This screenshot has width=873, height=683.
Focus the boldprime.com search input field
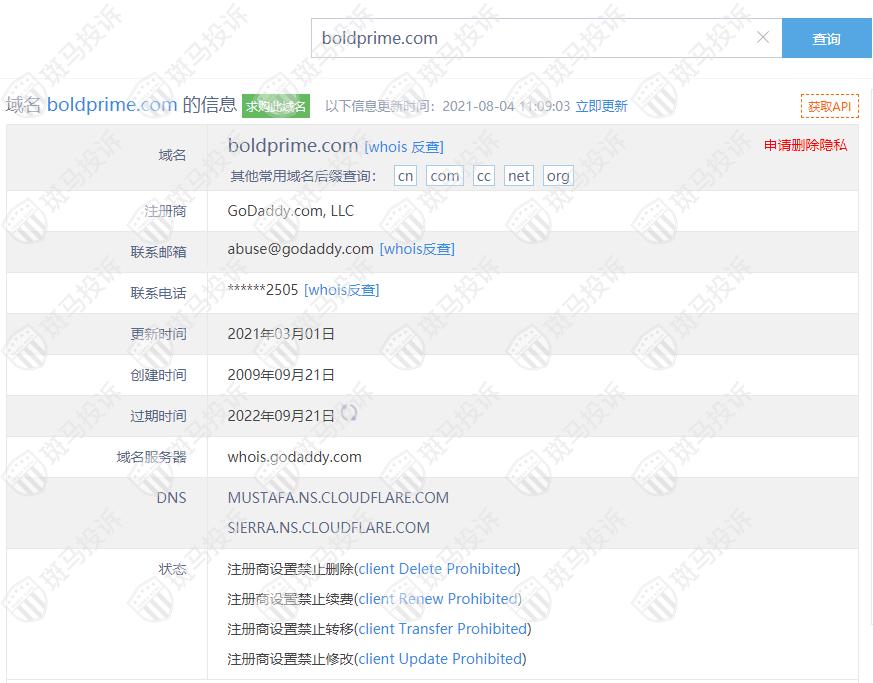(x=530, y=39)
